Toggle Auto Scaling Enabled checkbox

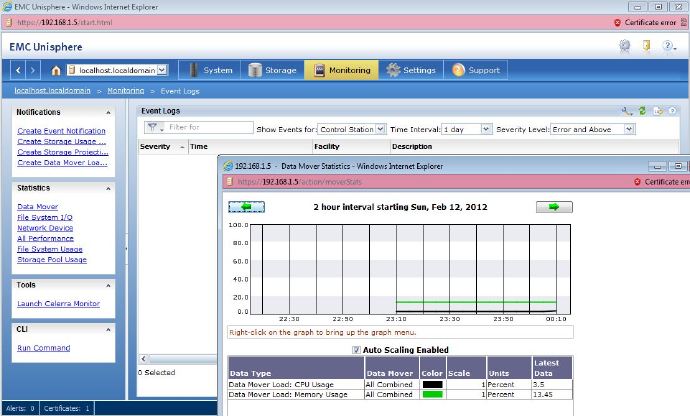356,350
